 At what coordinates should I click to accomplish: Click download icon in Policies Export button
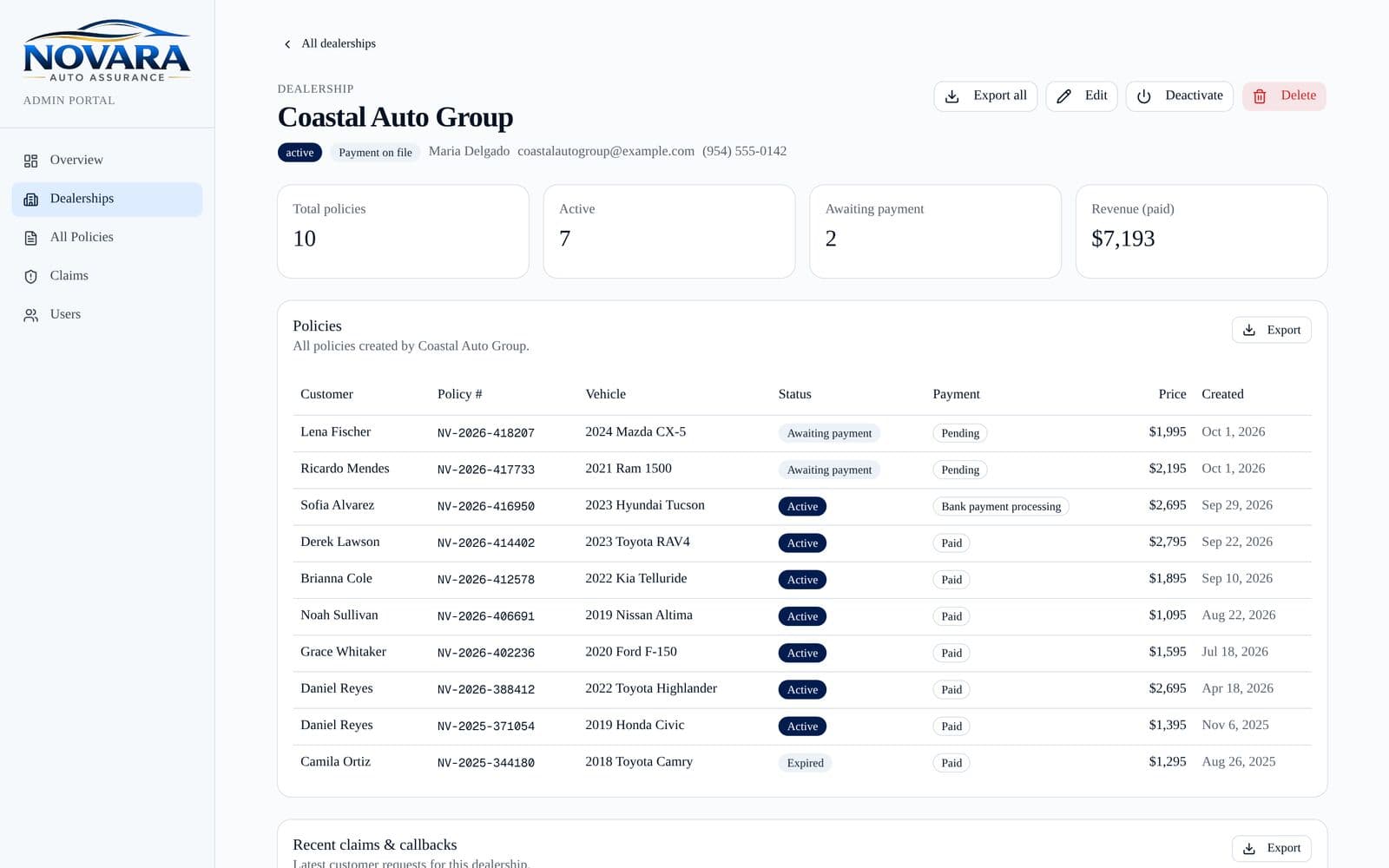[1249, 330]
